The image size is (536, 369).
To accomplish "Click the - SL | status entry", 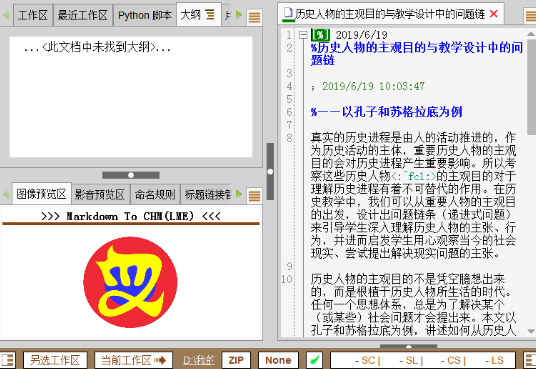I will click(411, 360).
